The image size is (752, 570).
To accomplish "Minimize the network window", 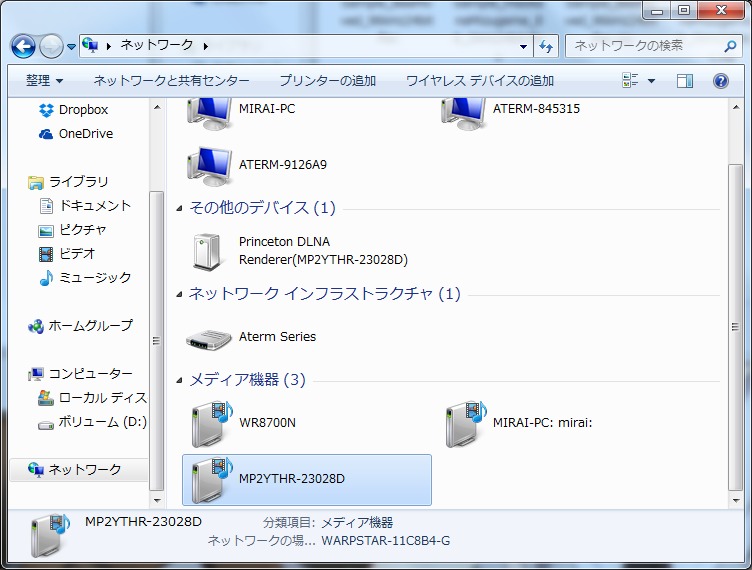I will click(657, 10).
